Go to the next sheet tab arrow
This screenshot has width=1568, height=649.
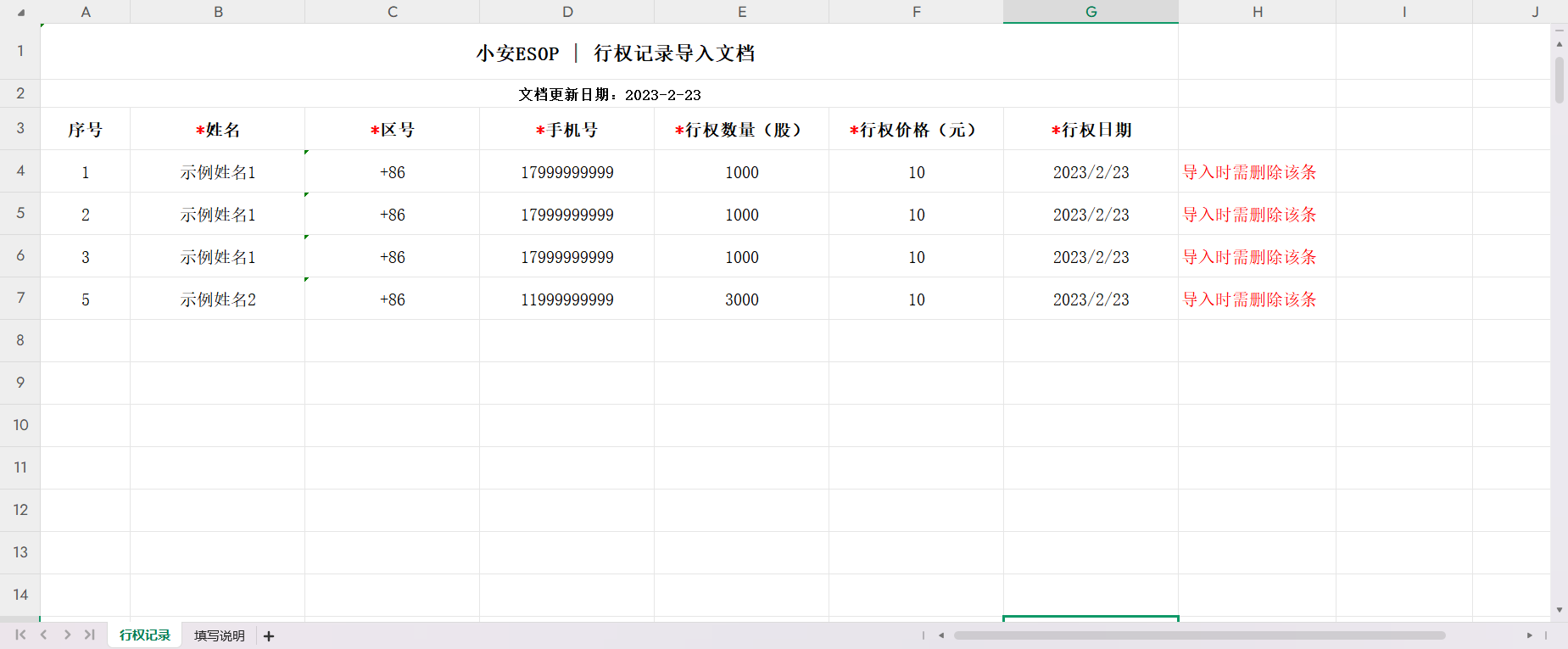67,635
